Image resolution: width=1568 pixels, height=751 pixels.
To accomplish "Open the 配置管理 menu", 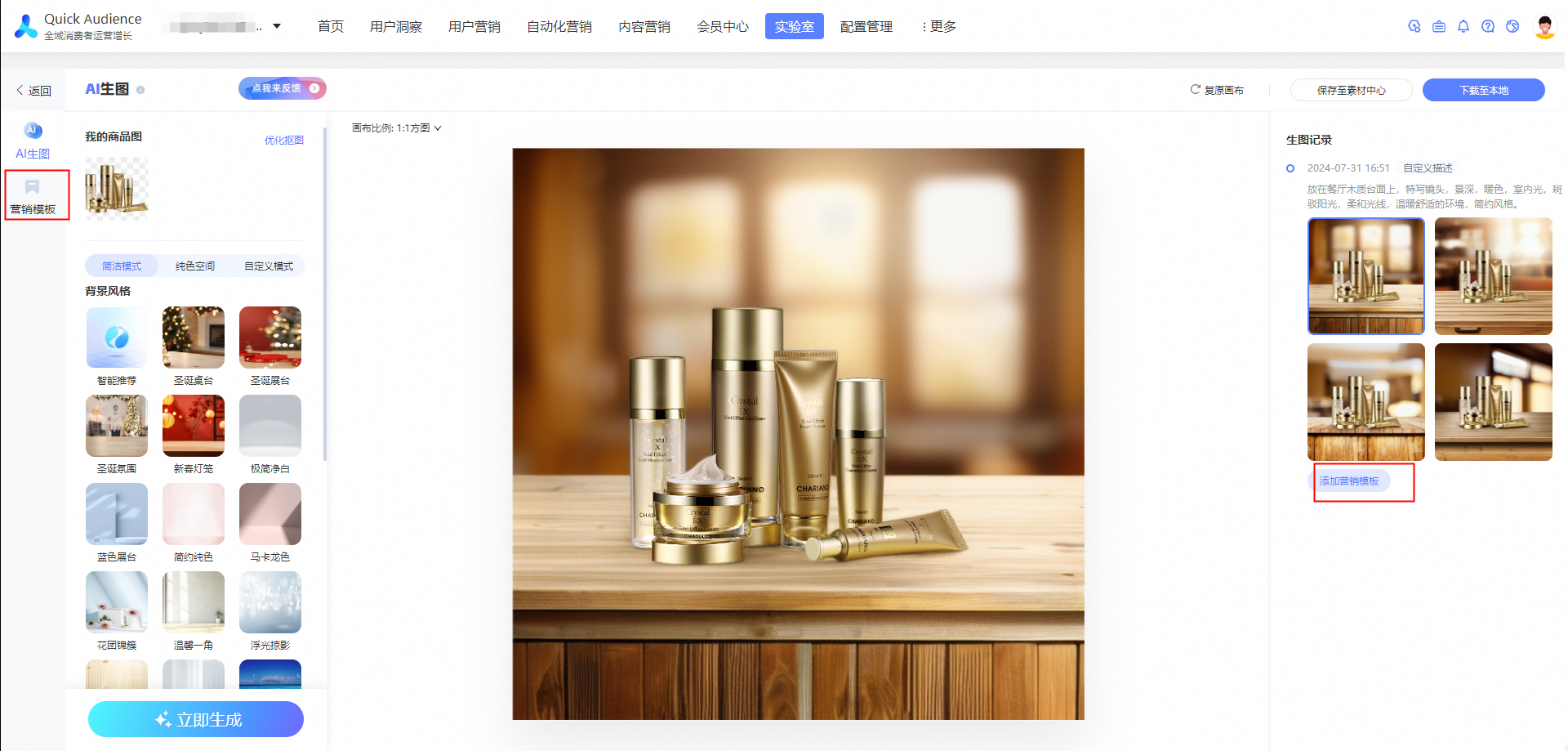I will tap(866, 27).
